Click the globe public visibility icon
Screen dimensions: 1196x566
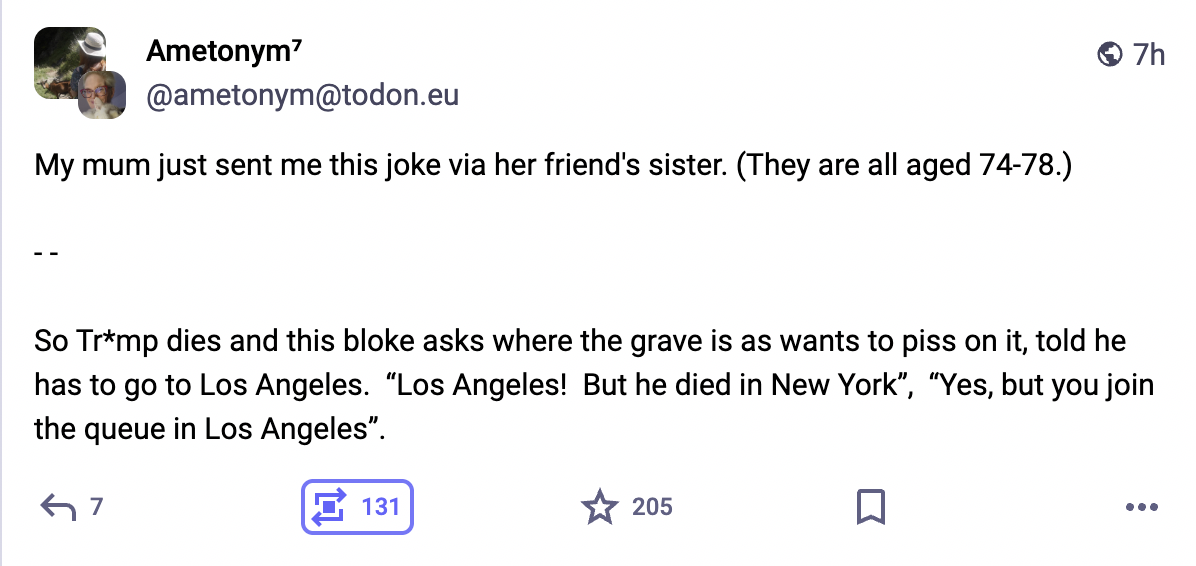[1109, 54]
